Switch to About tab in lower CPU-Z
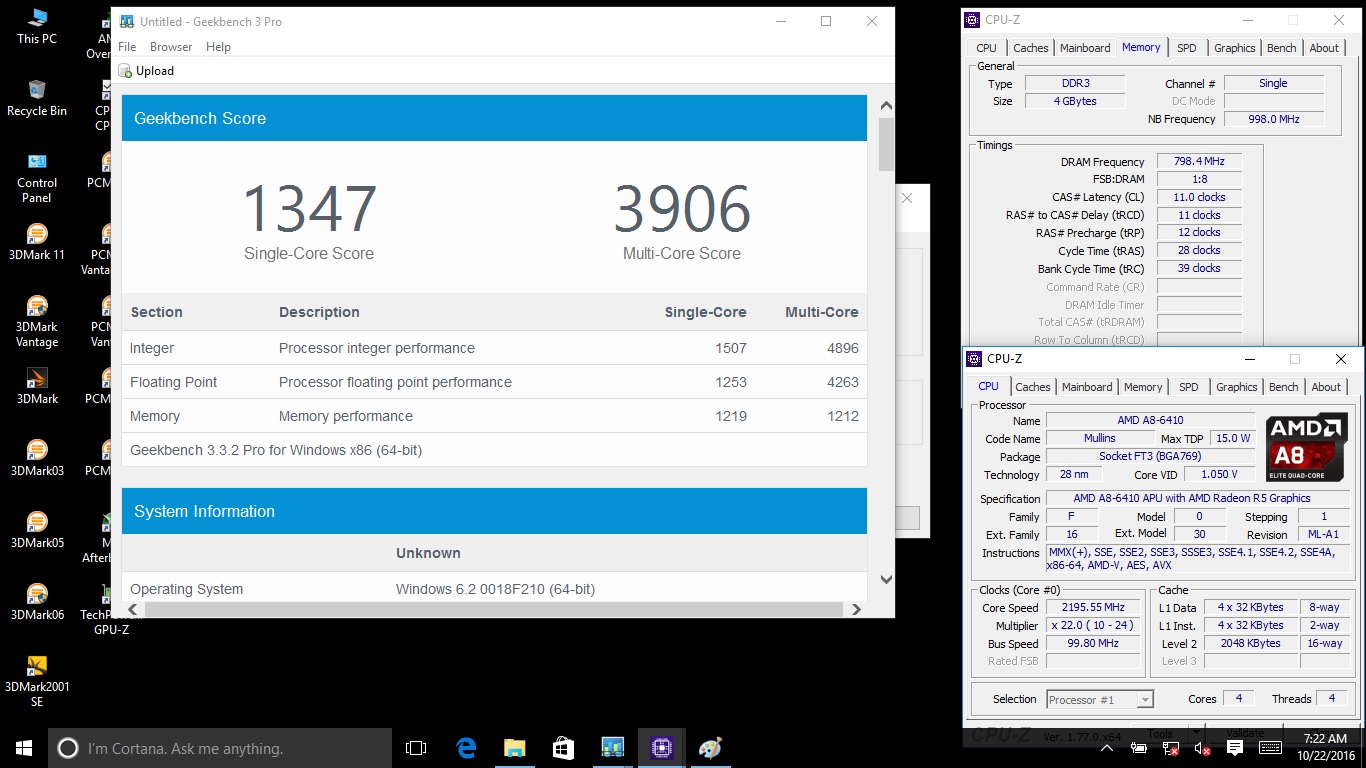This screenshot has width=1366, height=768. tap(1326, 387)
